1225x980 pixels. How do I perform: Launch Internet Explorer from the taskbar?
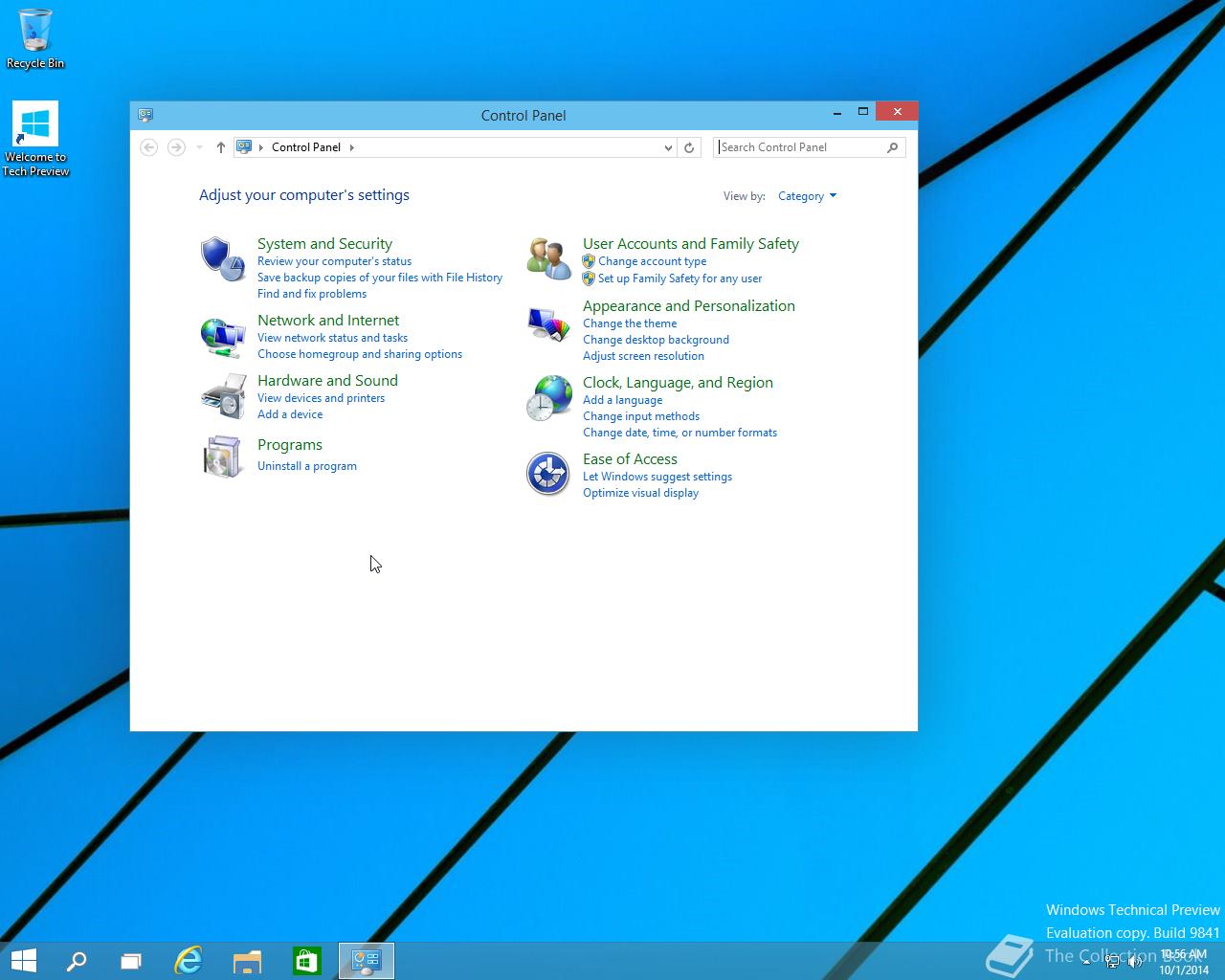(x=189, y=961)
